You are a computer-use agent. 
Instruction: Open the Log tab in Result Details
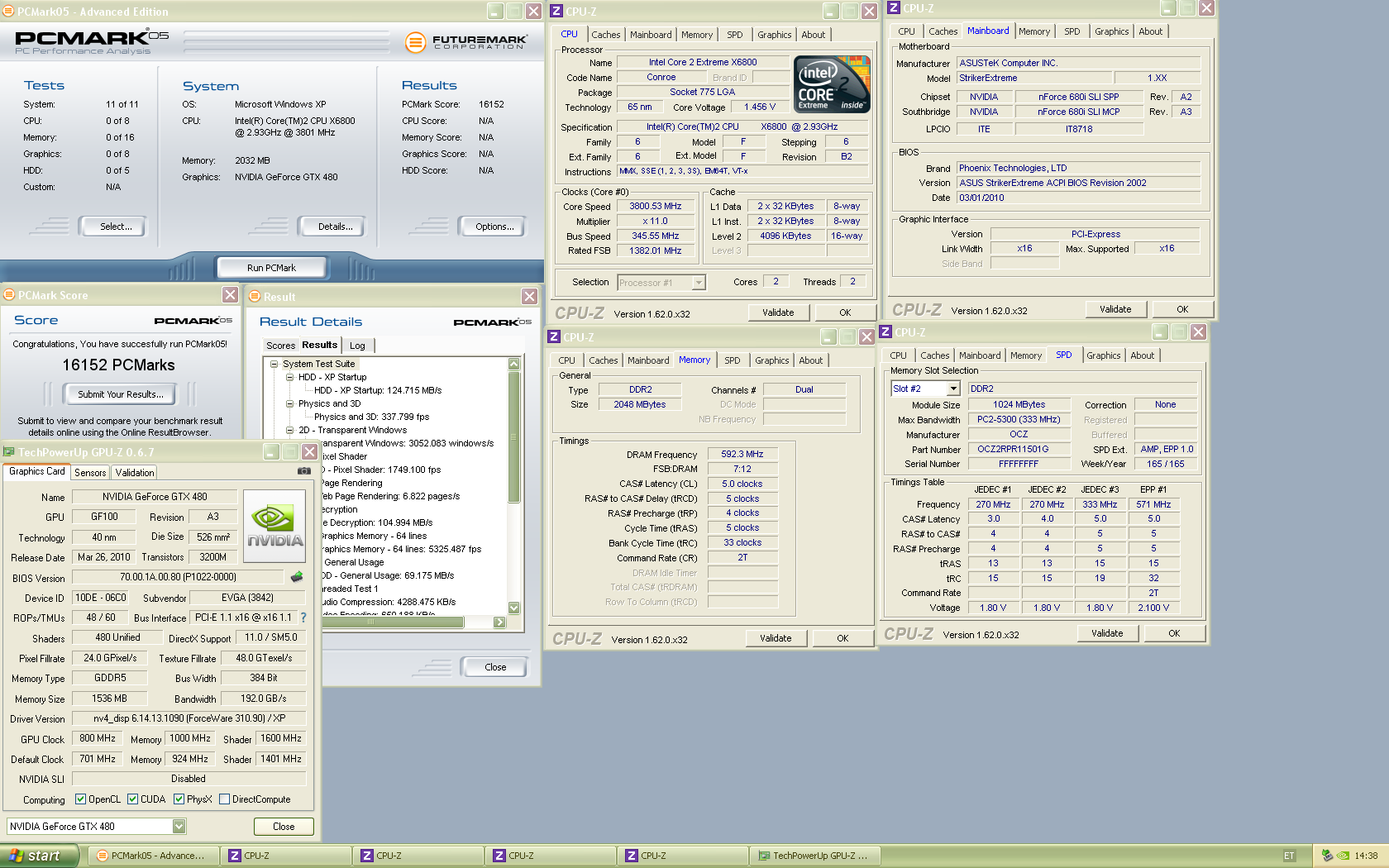tap(357, 346)
